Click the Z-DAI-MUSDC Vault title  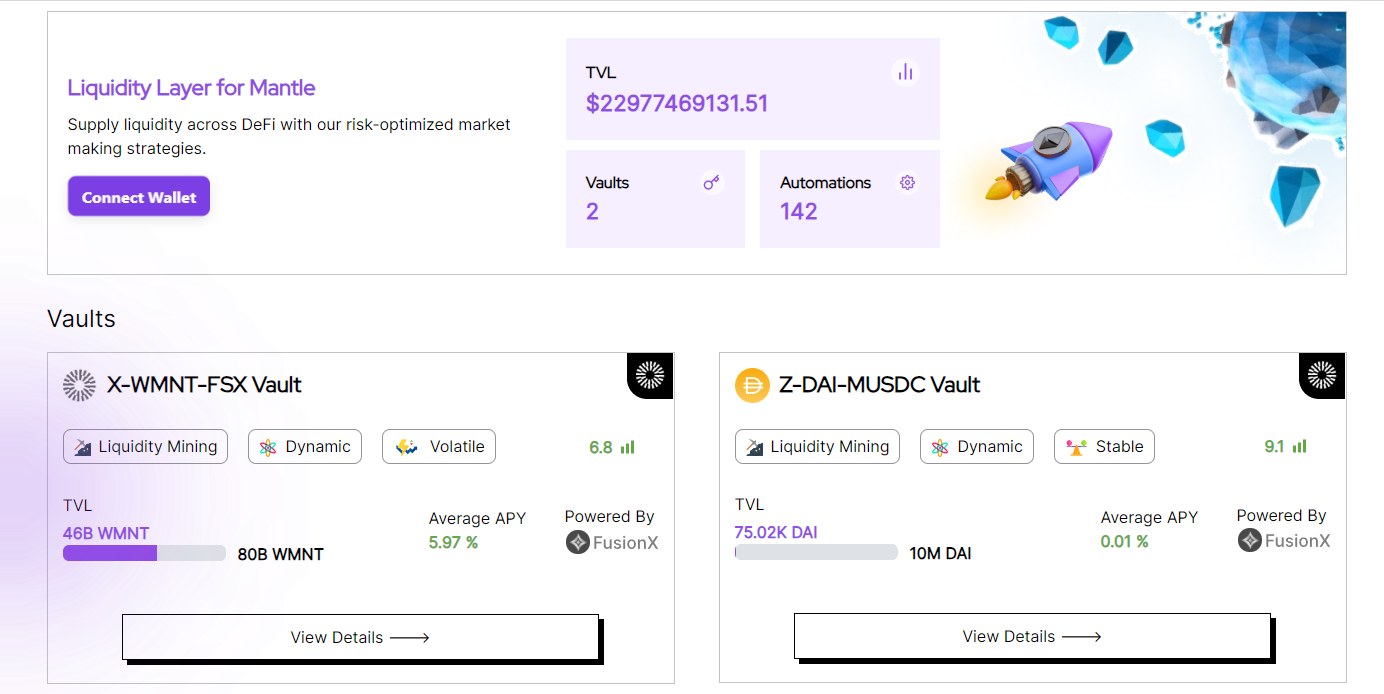click(879, 385)
